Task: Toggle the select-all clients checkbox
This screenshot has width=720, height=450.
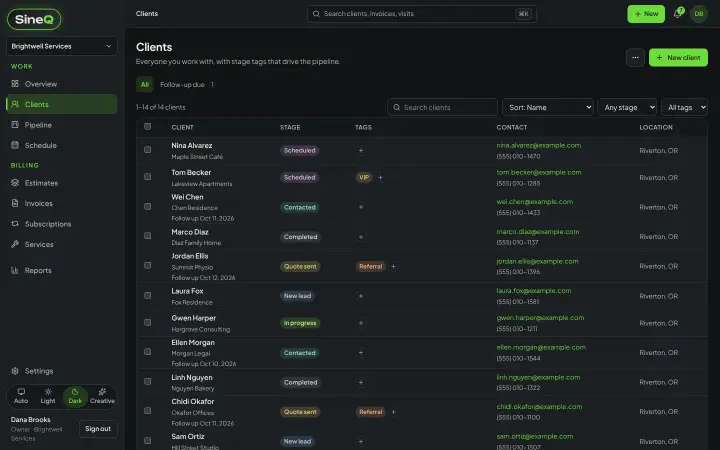Action: tap(147, 126)
